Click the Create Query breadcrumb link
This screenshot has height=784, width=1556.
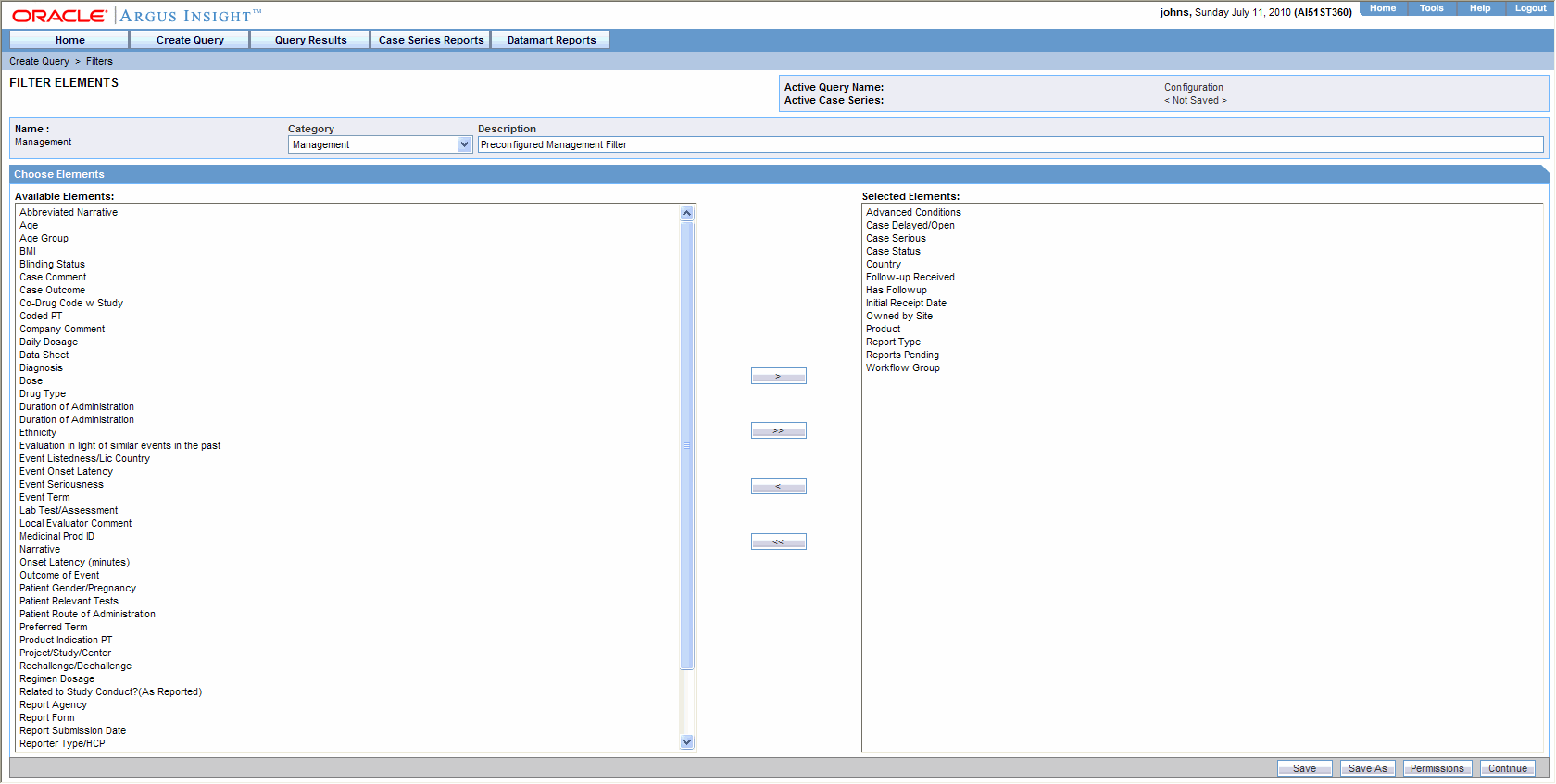click(39, 61)
